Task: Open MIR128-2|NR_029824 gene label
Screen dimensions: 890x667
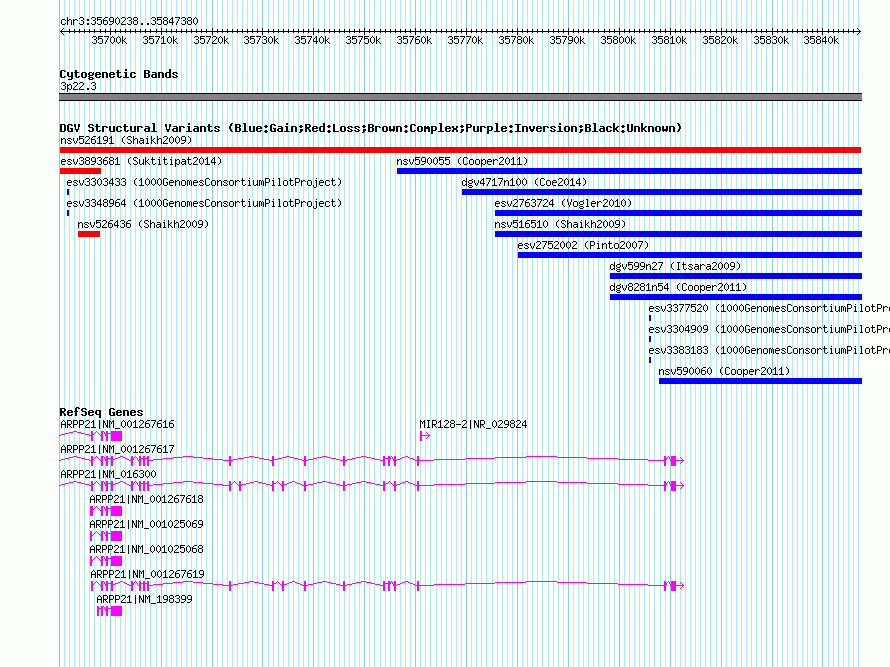Action: tap(473, 424)
